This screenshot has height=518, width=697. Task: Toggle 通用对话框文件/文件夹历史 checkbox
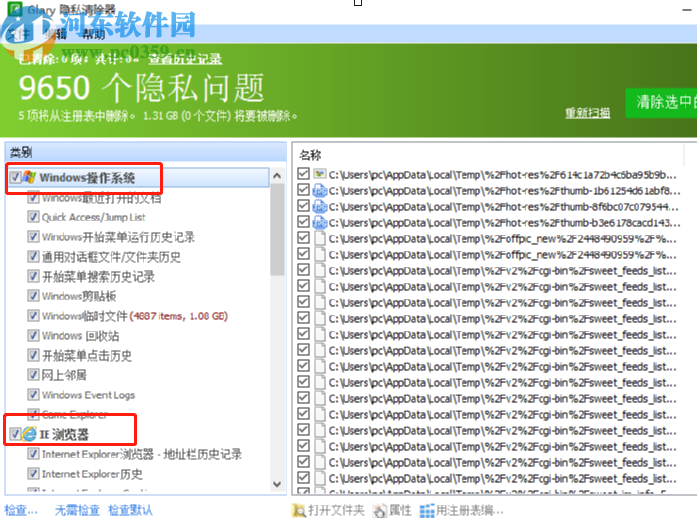click(x=33, y=257)
